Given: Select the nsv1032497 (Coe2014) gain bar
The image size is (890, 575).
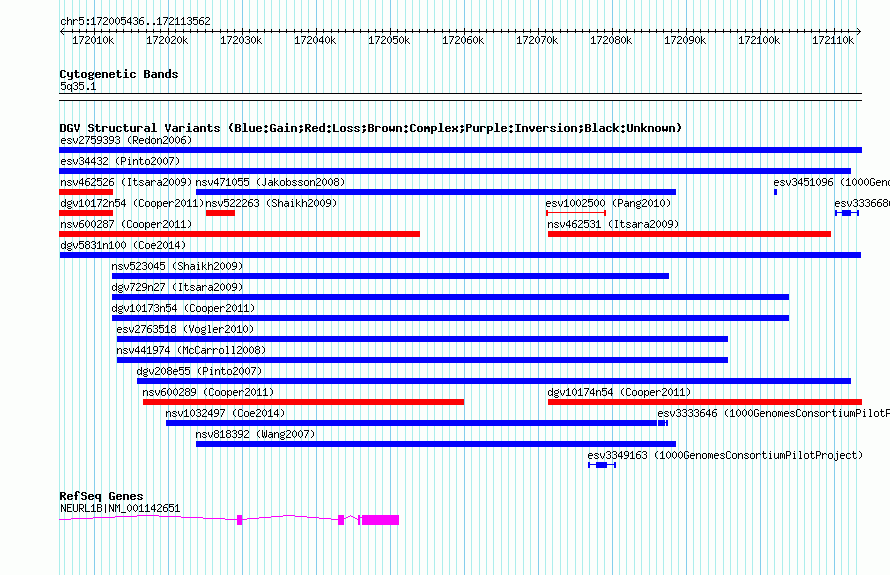Looking at the screenshot, I should [412, 423].
